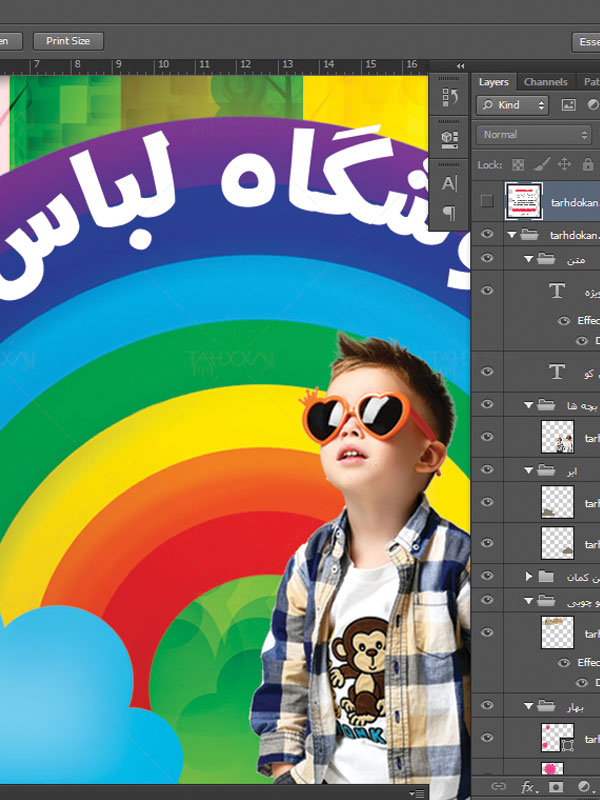Click the lock transparent pixels icon
The width and height of the screenshot is (600, 800).
pos(518,164)
